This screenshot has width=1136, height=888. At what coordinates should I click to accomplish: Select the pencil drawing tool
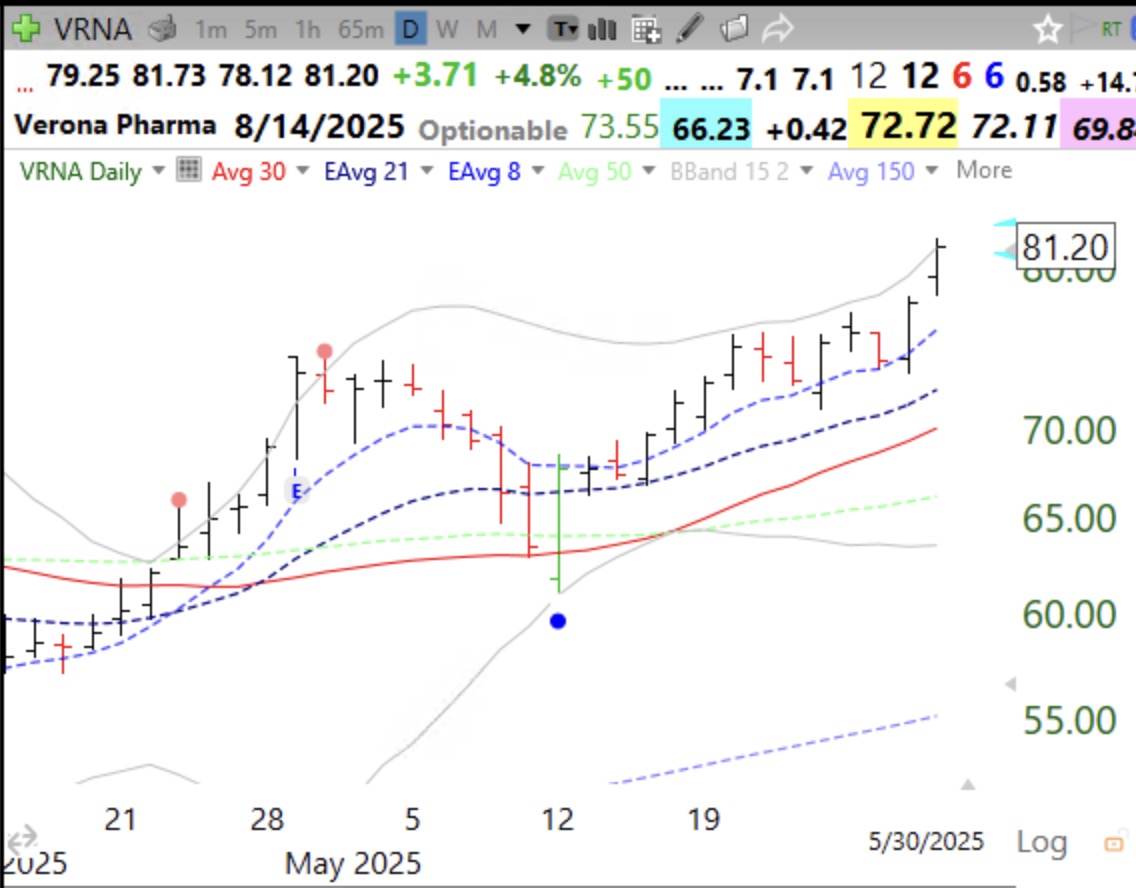coord(690,28)
